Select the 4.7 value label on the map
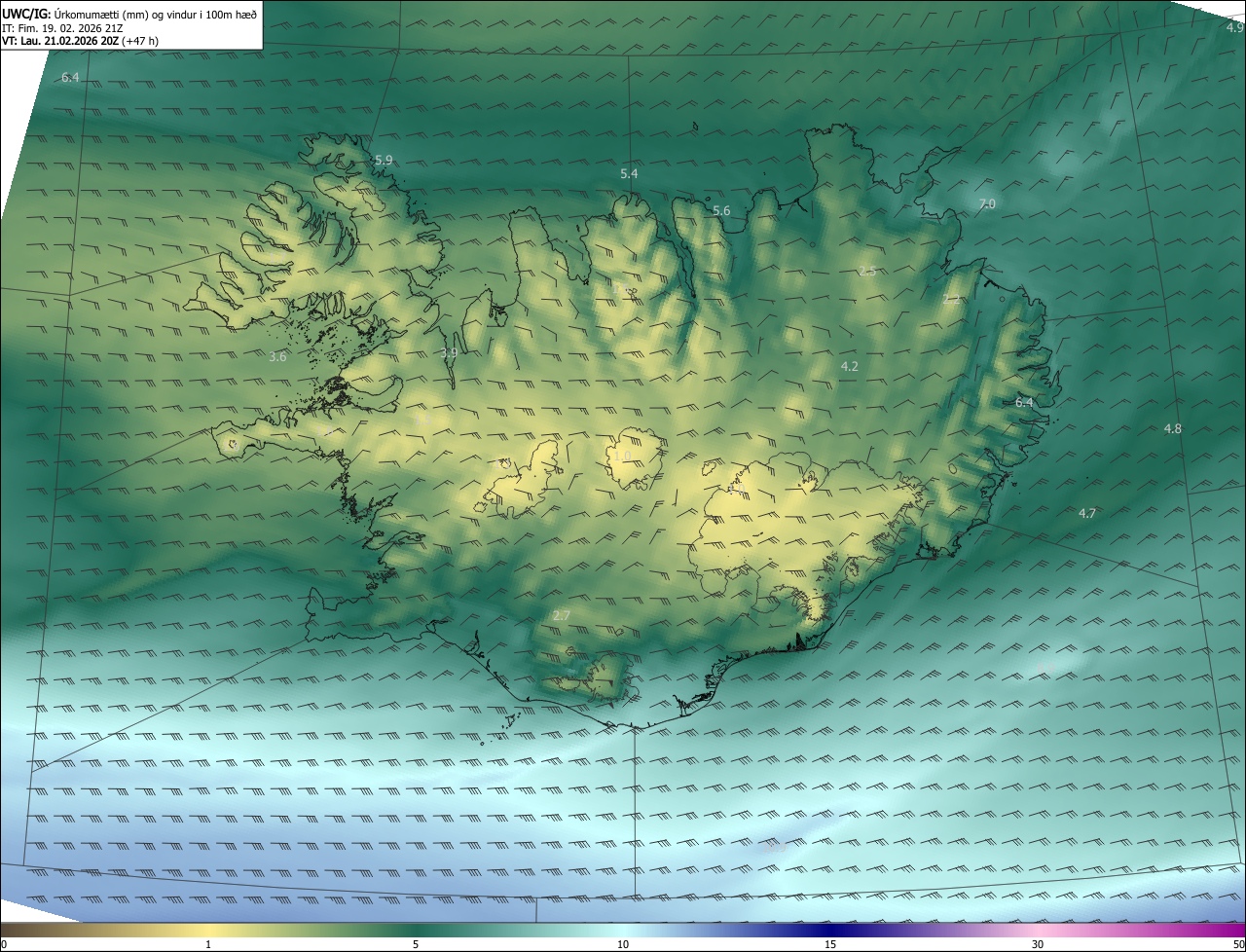 click(1087, 513)
